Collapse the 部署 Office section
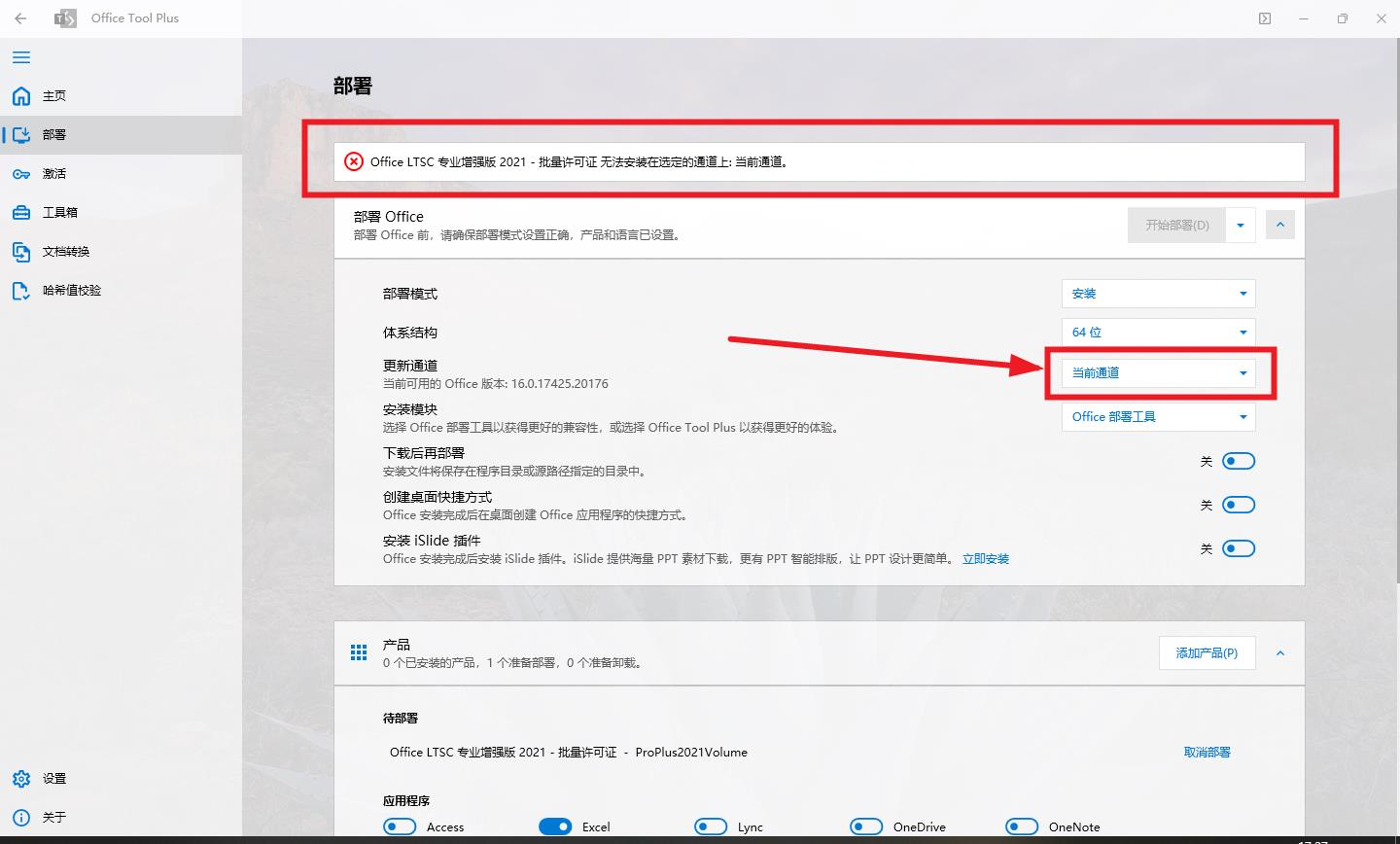 (1279, 224)
